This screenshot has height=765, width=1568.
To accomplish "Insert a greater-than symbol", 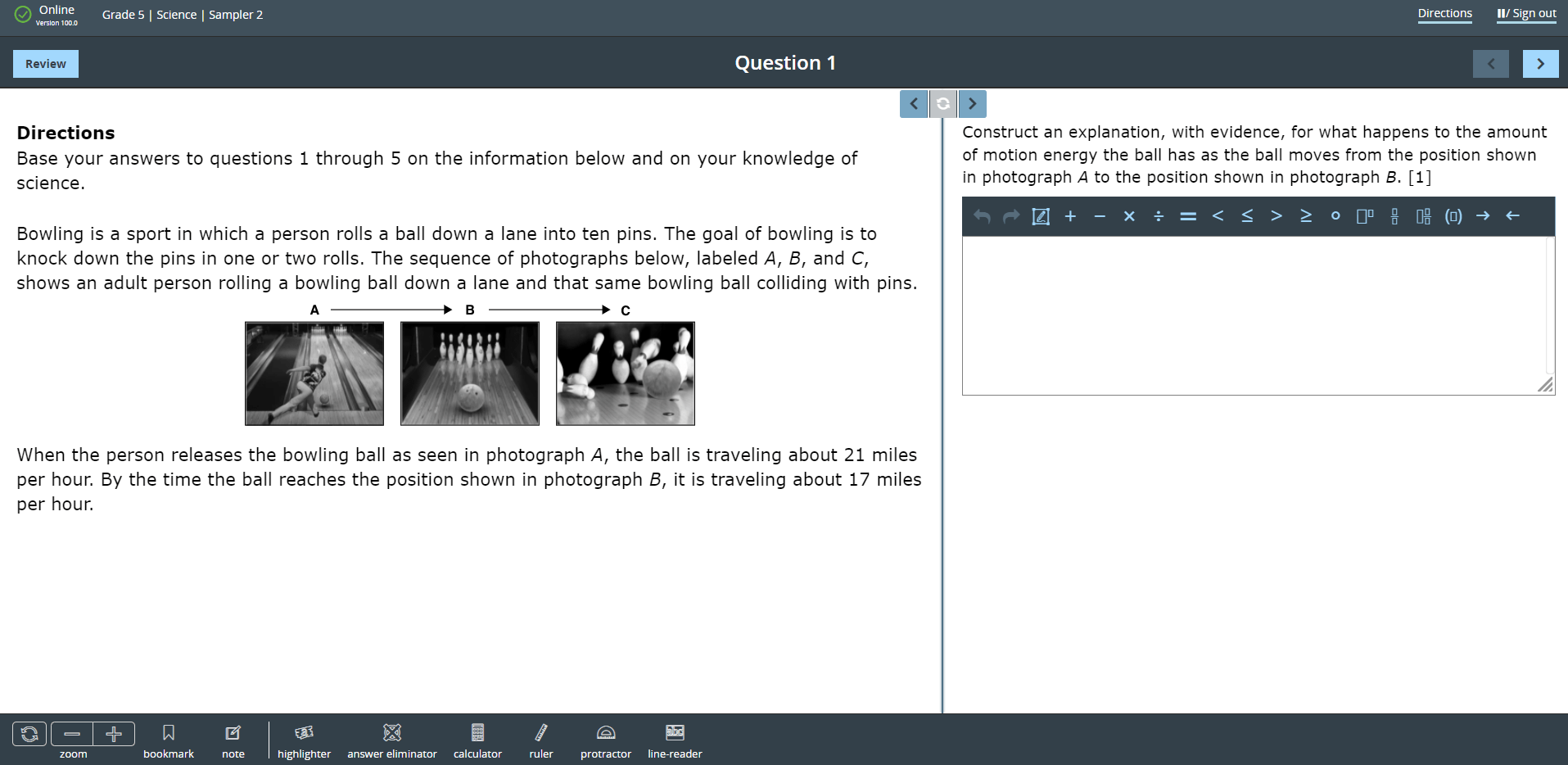I will pos(1277,216).
